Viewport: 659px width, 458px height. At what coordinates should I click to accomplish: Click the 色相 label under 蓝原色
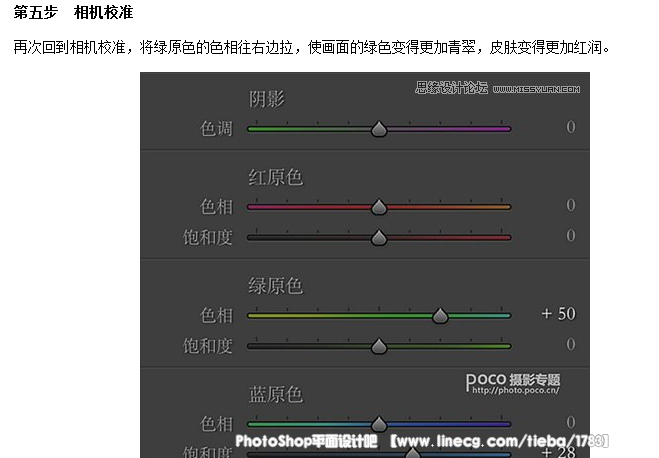[x=216, y=424]
